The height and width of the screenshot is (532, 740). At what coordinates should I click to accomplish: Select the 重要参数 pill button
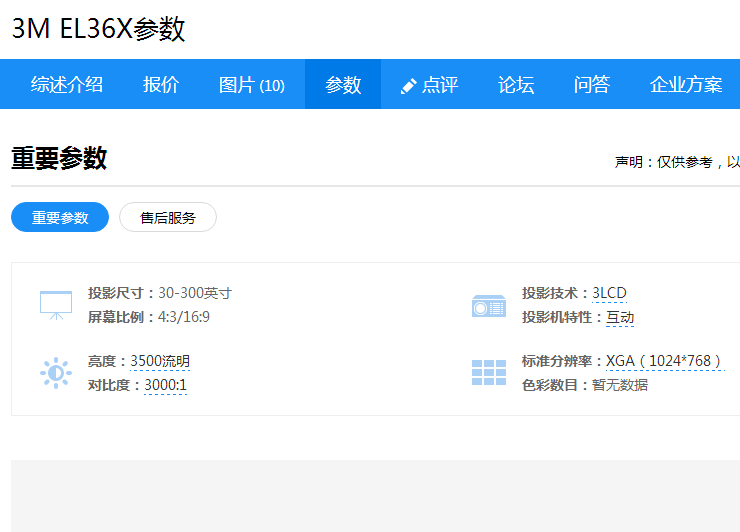[x=60, y=217]
